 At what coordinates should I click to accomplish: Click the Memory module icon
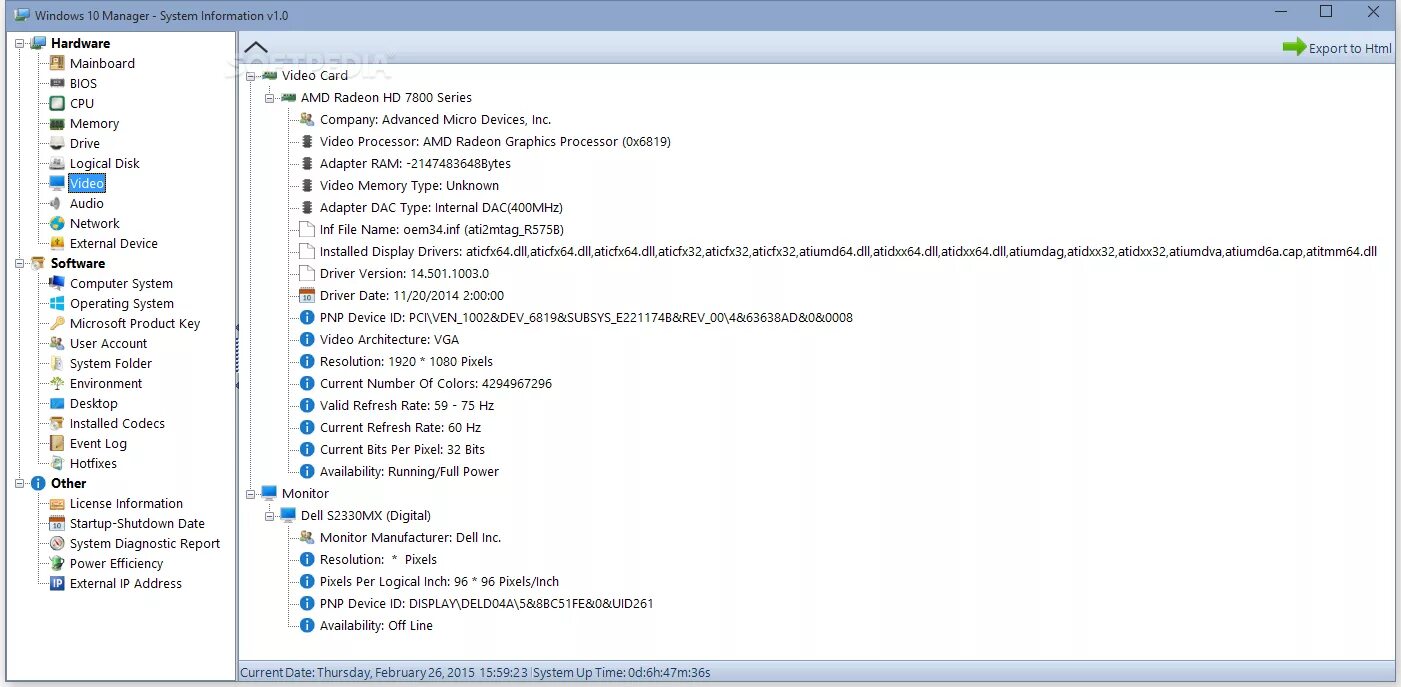pos(57,123)
